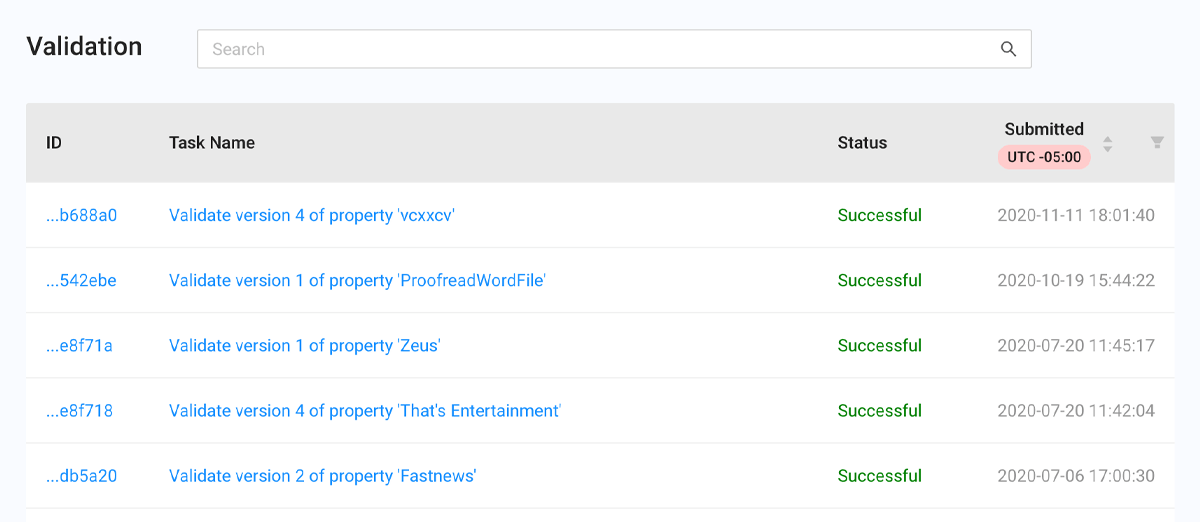The width and height of the screenshot is (1200, 522).
Task: Open 'Validate version 4 of property vcxxcv'
Action: 312,215
